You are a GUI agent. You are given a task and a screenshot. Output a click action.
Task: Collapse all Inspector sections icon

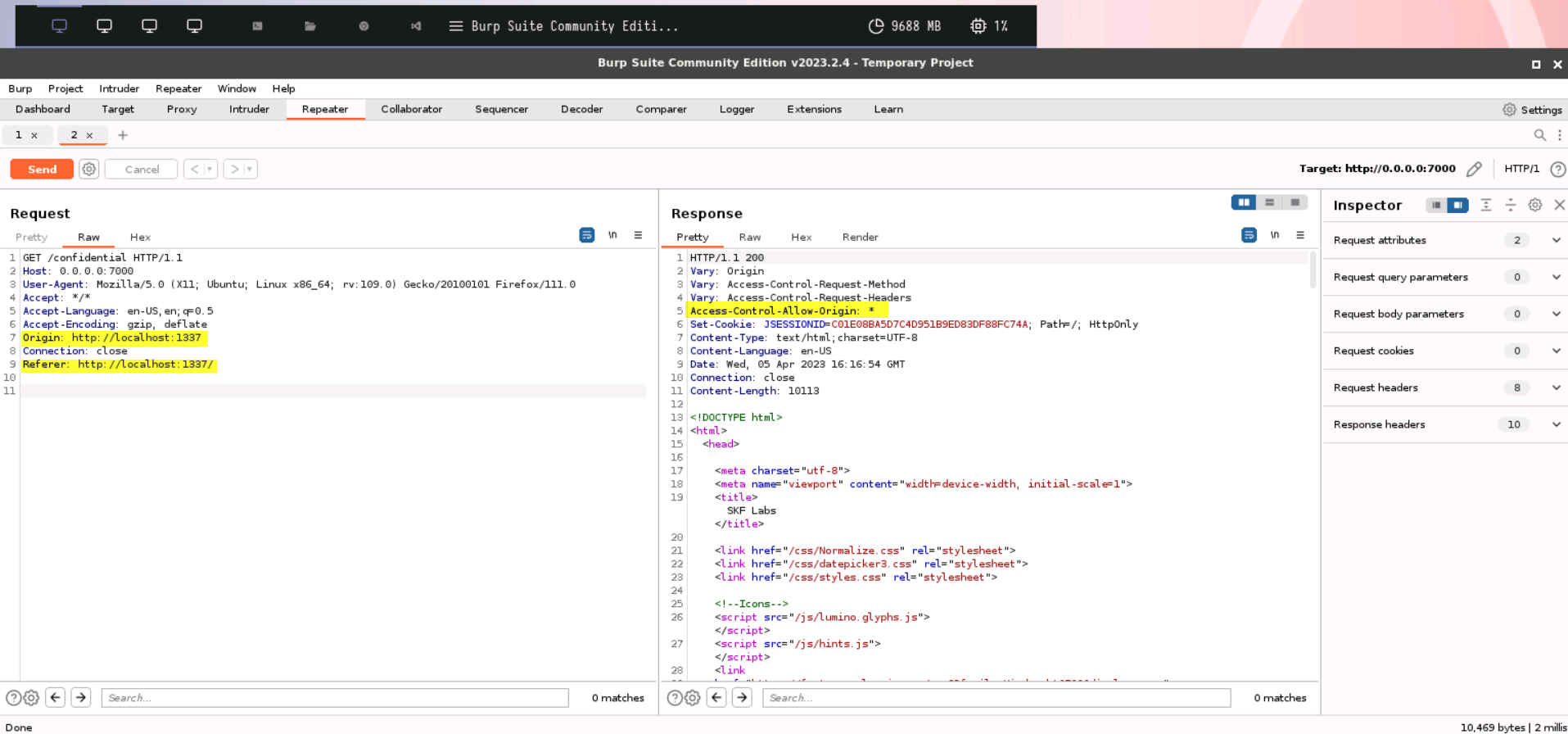tap(1511, 205)
